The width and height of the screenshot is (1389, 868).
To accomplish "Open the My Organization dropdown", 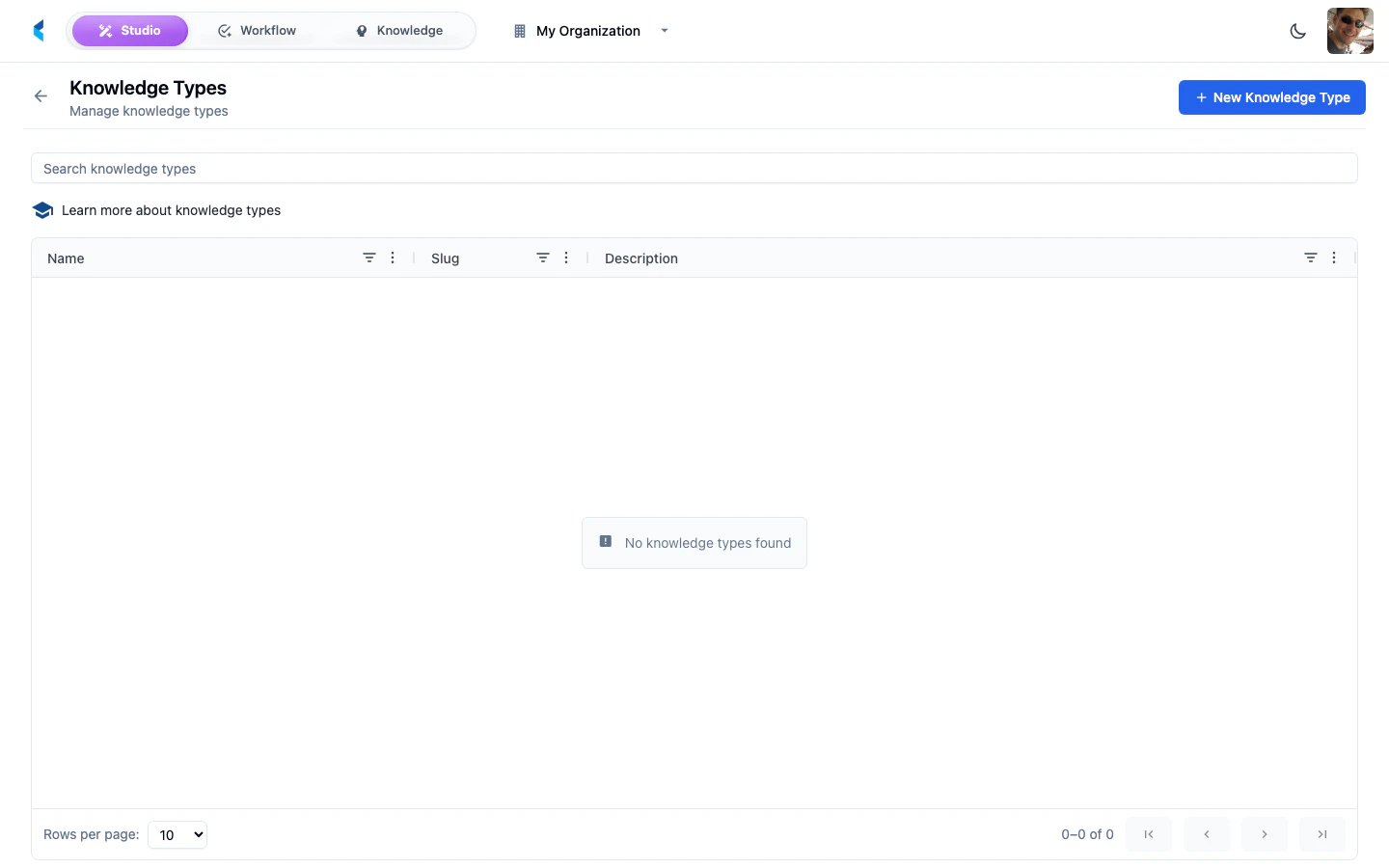I will (x=588, y=31).
